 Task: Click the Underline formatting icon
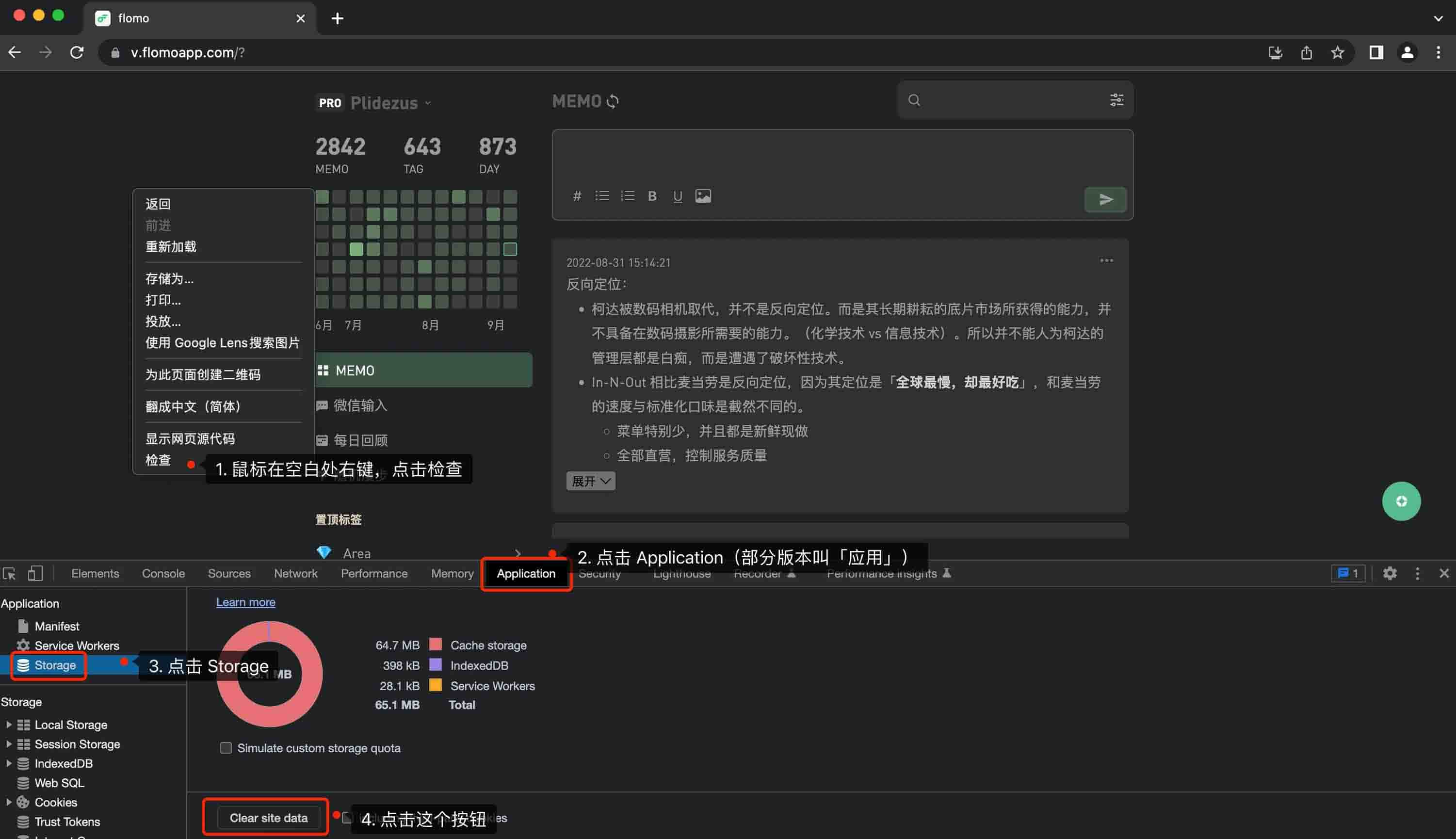(678, 196)
